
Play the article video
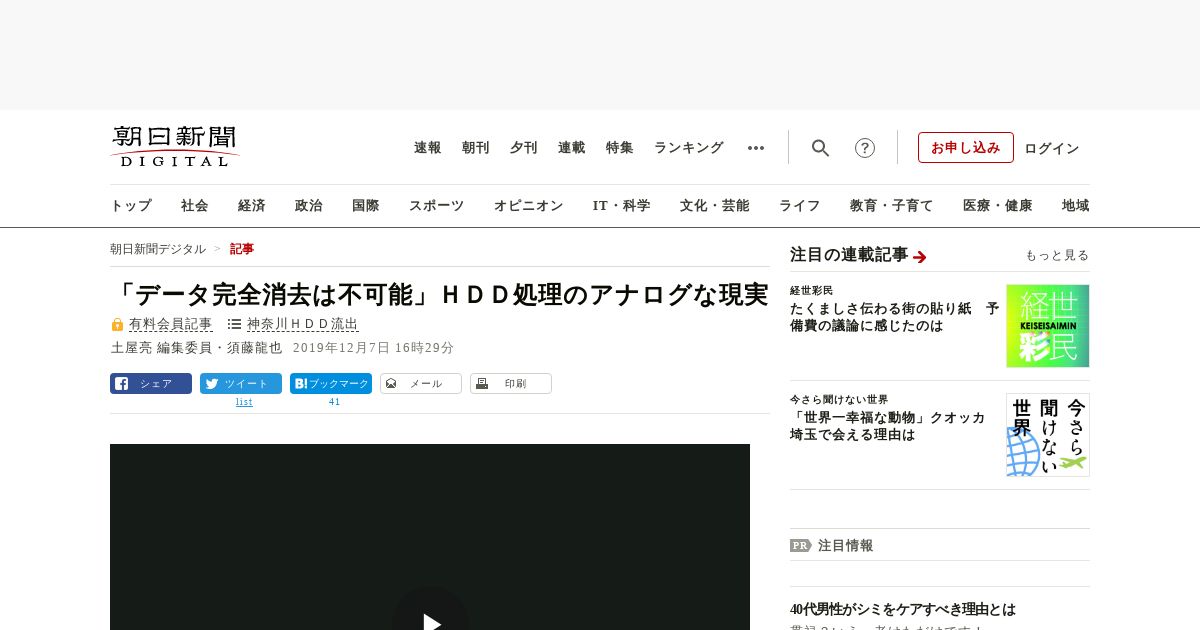click(x=430, y=622)
